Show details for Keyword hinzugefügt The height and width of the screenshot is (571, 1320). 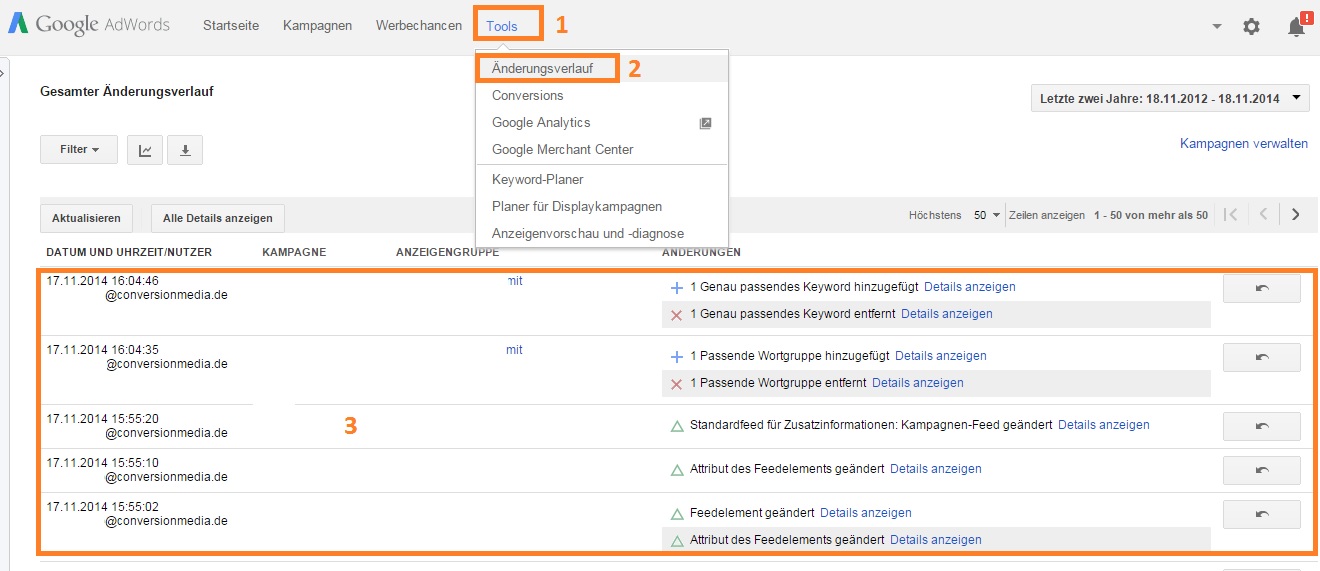pos(970,287)
